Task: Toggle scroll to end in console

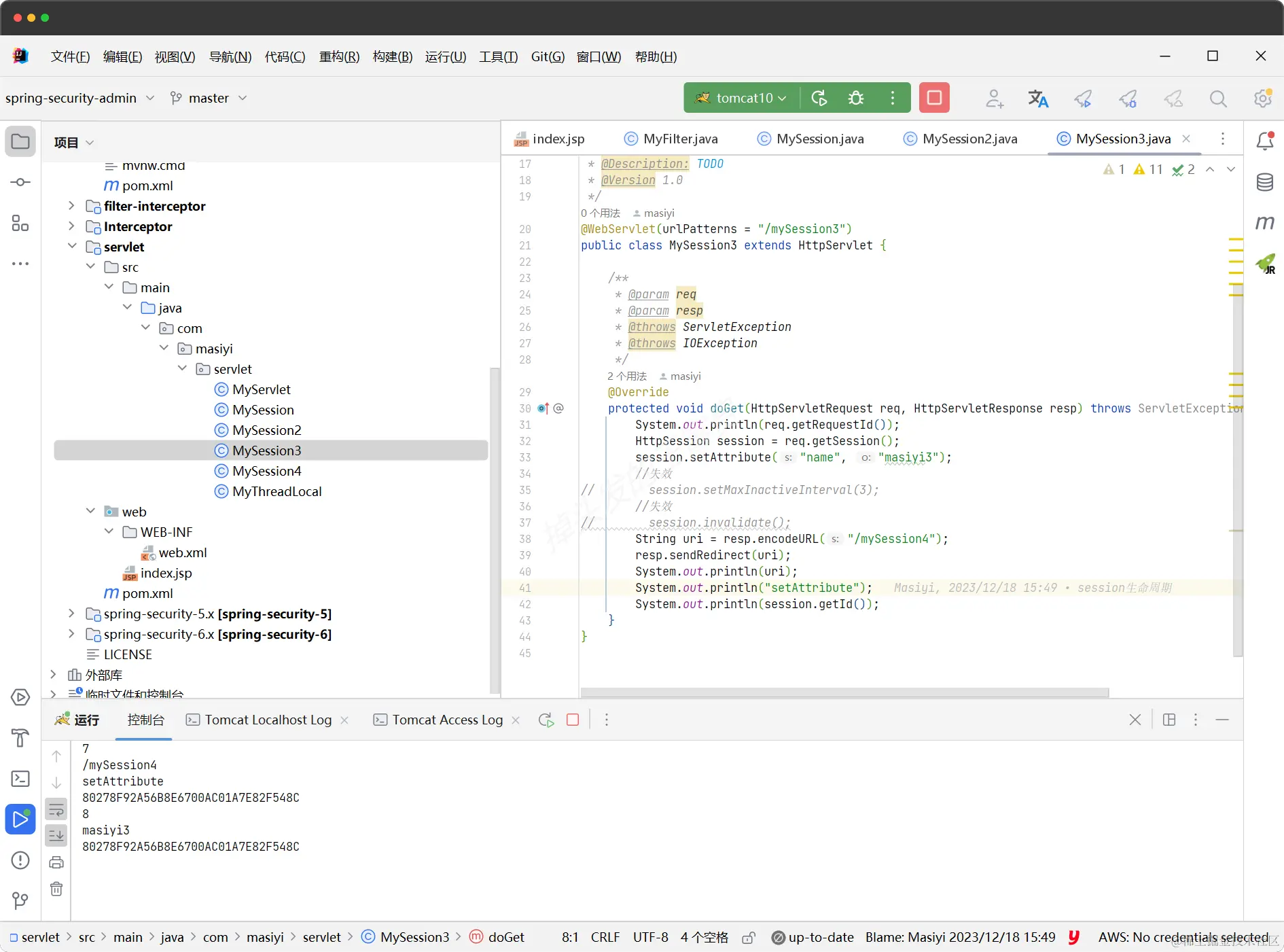Action: pos(56,835)
